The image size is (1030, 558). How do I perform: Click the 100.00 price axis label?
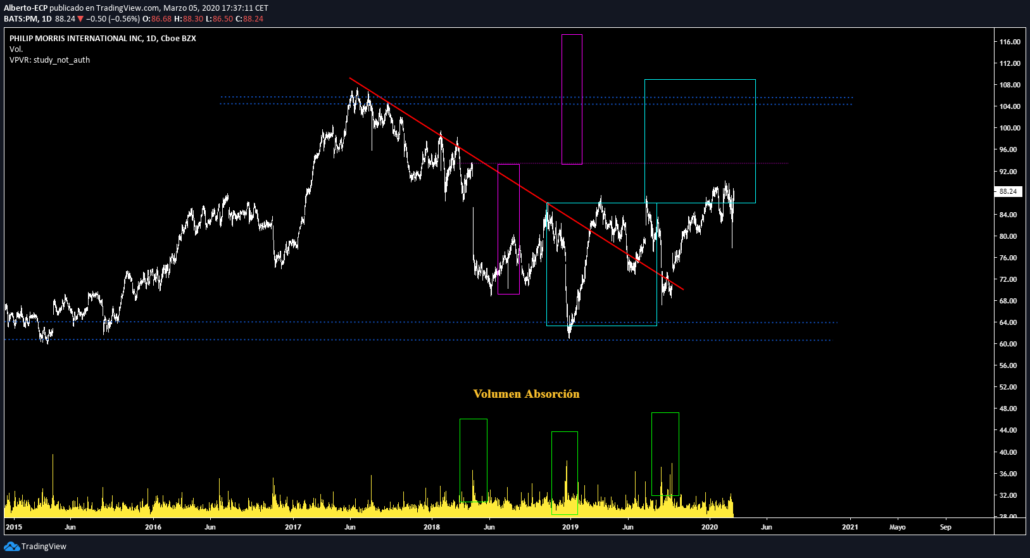(1010, 128)
